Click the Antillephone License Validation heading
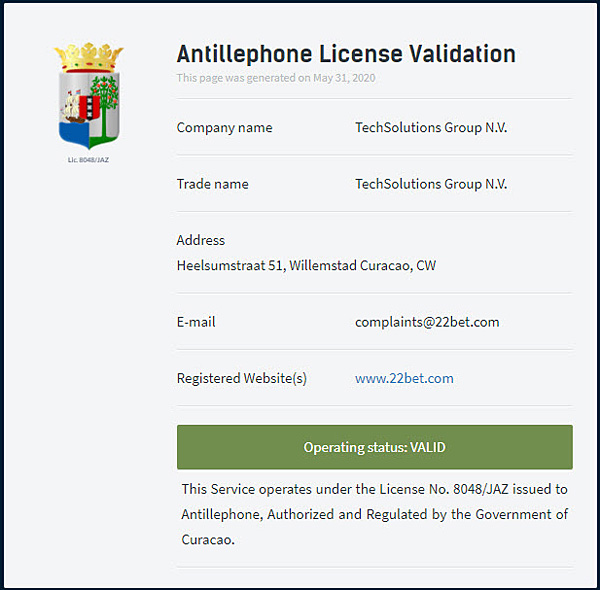The width and height of the screenshot is (600, 590). (346, 54)
